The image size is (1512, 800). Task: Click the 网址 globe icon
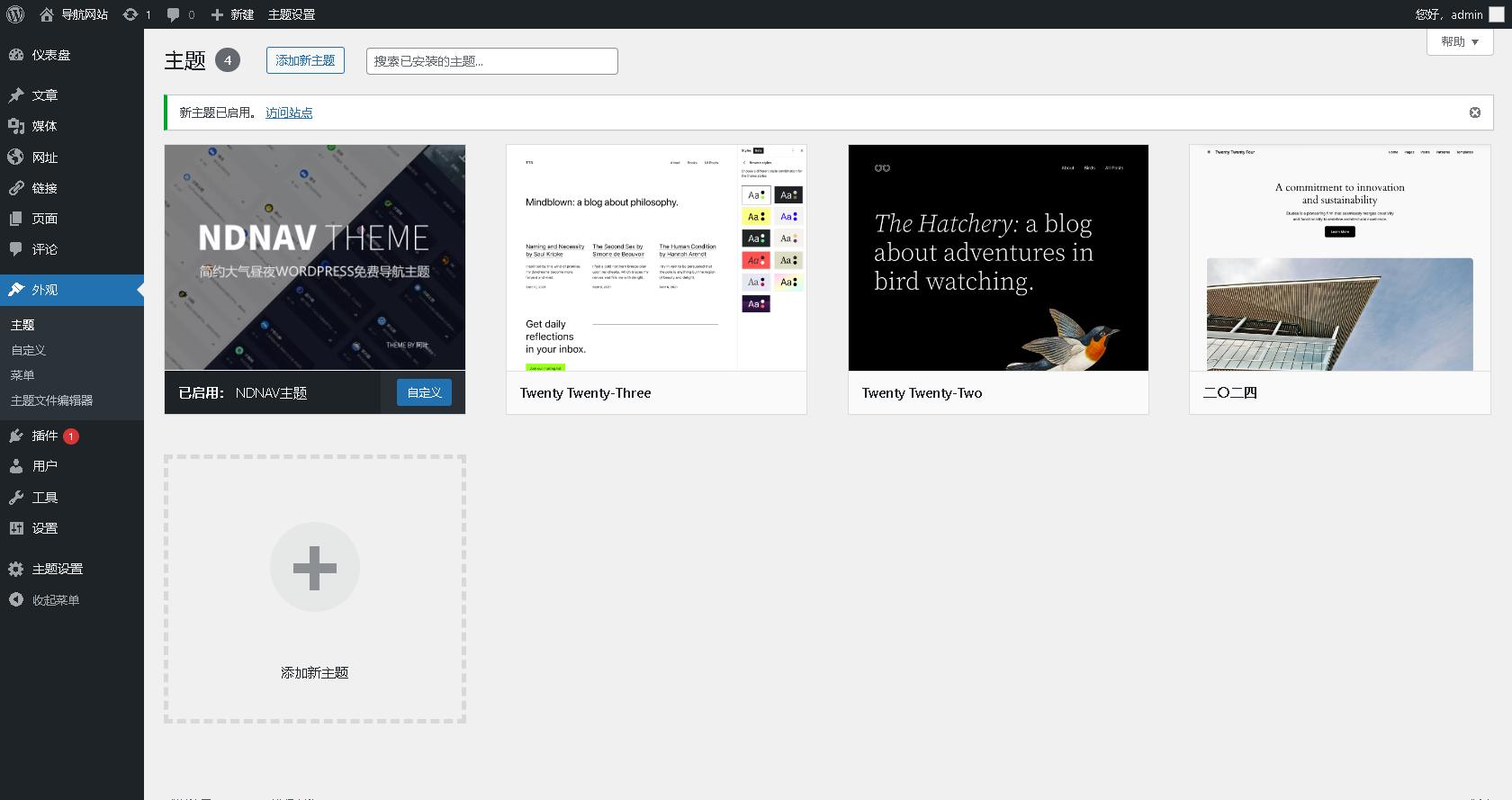(x=16, y=157)
